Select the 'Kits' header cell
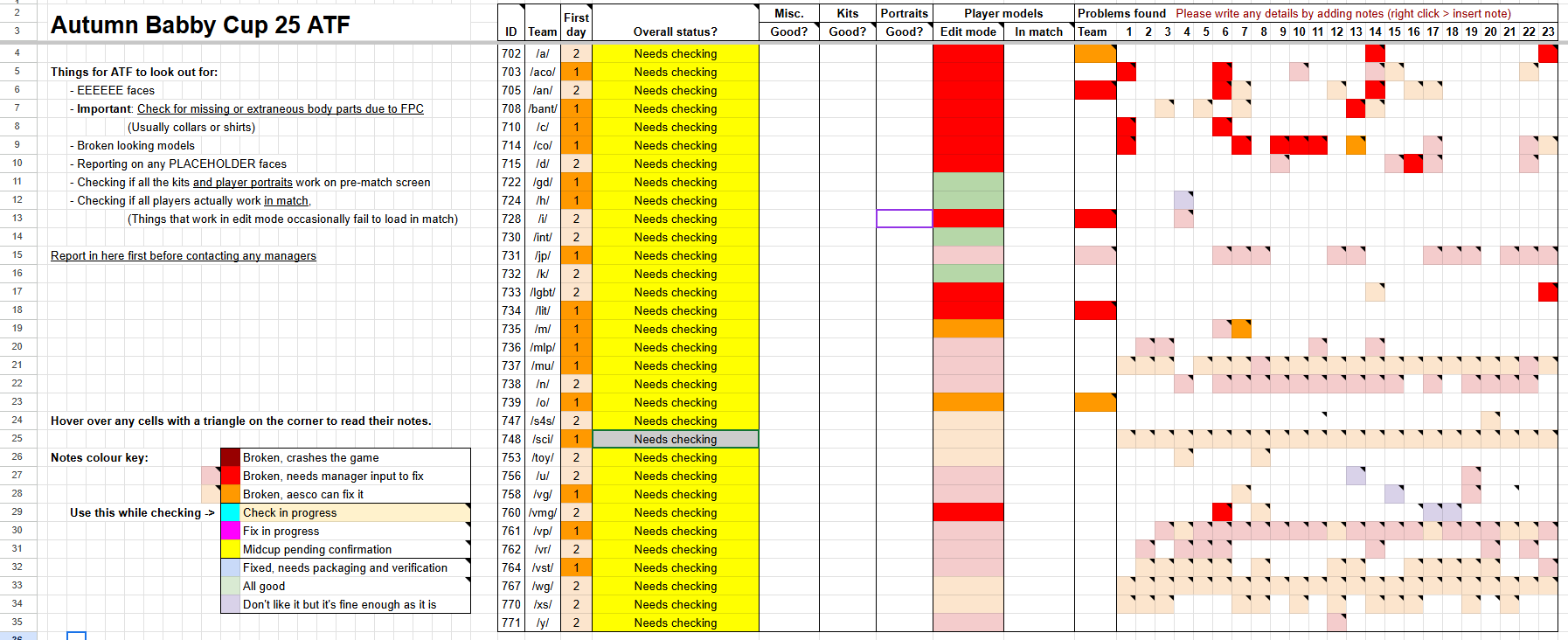The width and height of the screenshot is (1568, 640). 848,13
